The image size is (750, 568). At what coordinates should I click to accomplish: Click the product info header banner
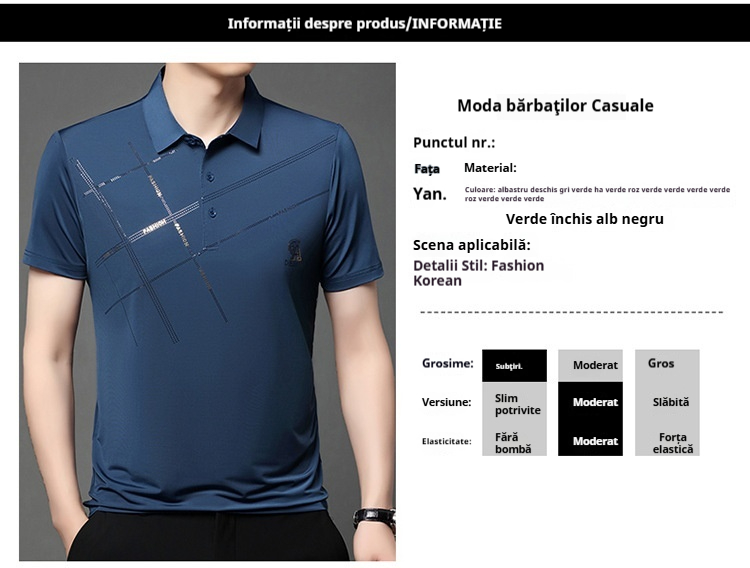tap(375, 23)
